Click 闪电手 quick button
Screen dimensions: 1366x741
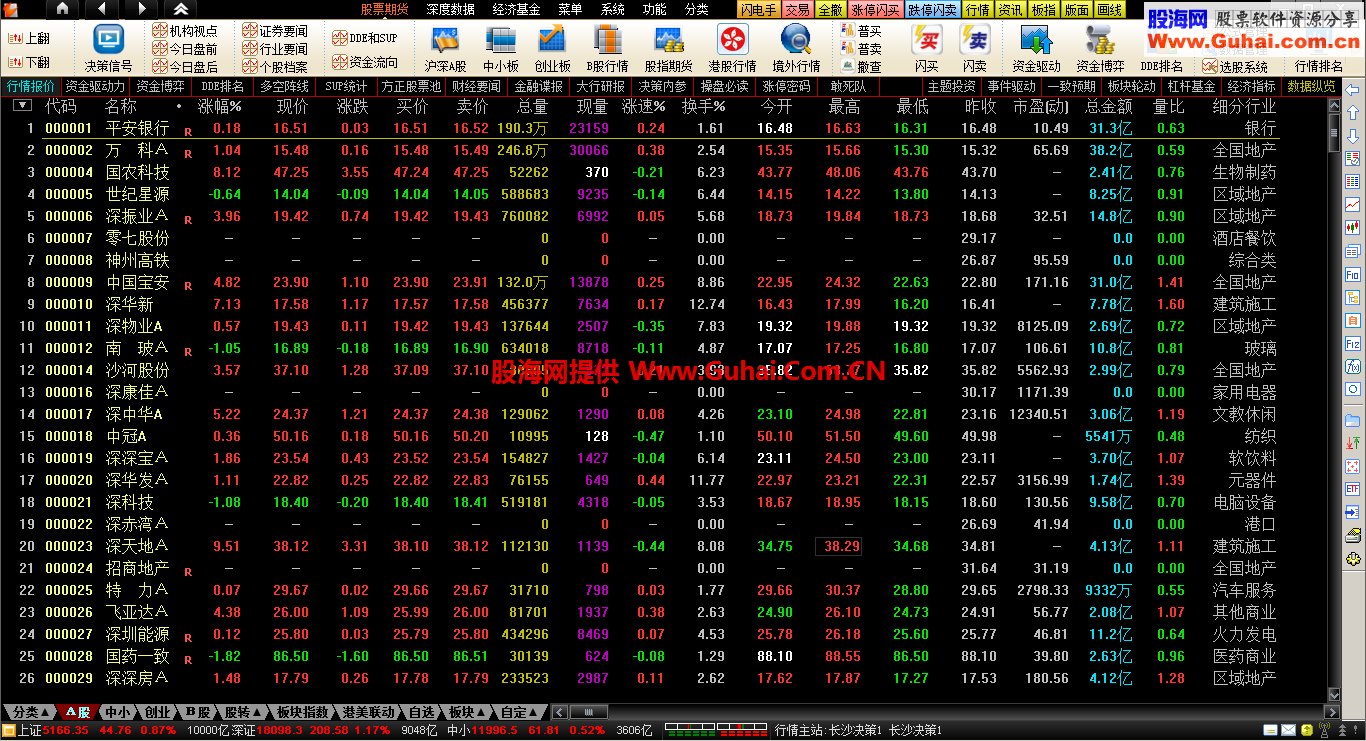pyautogui.click(x=759, y=10)
